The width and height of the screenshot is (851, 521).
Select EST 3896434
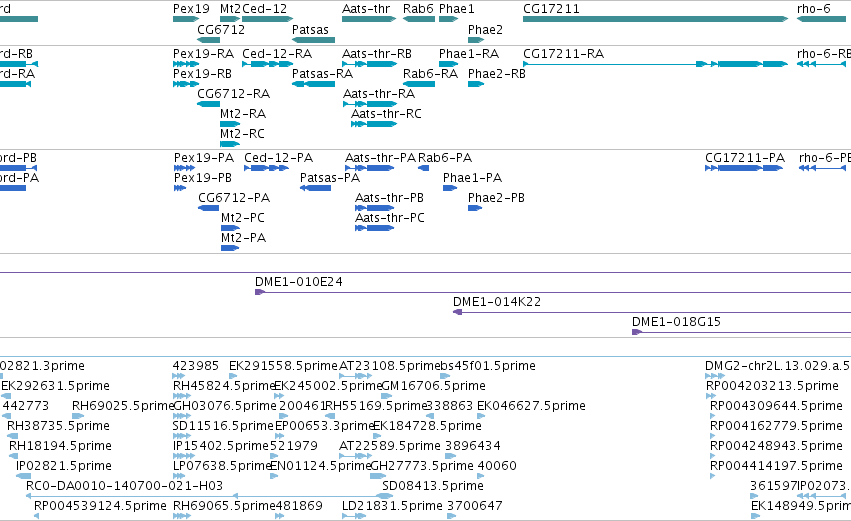(x=450, y=456)
